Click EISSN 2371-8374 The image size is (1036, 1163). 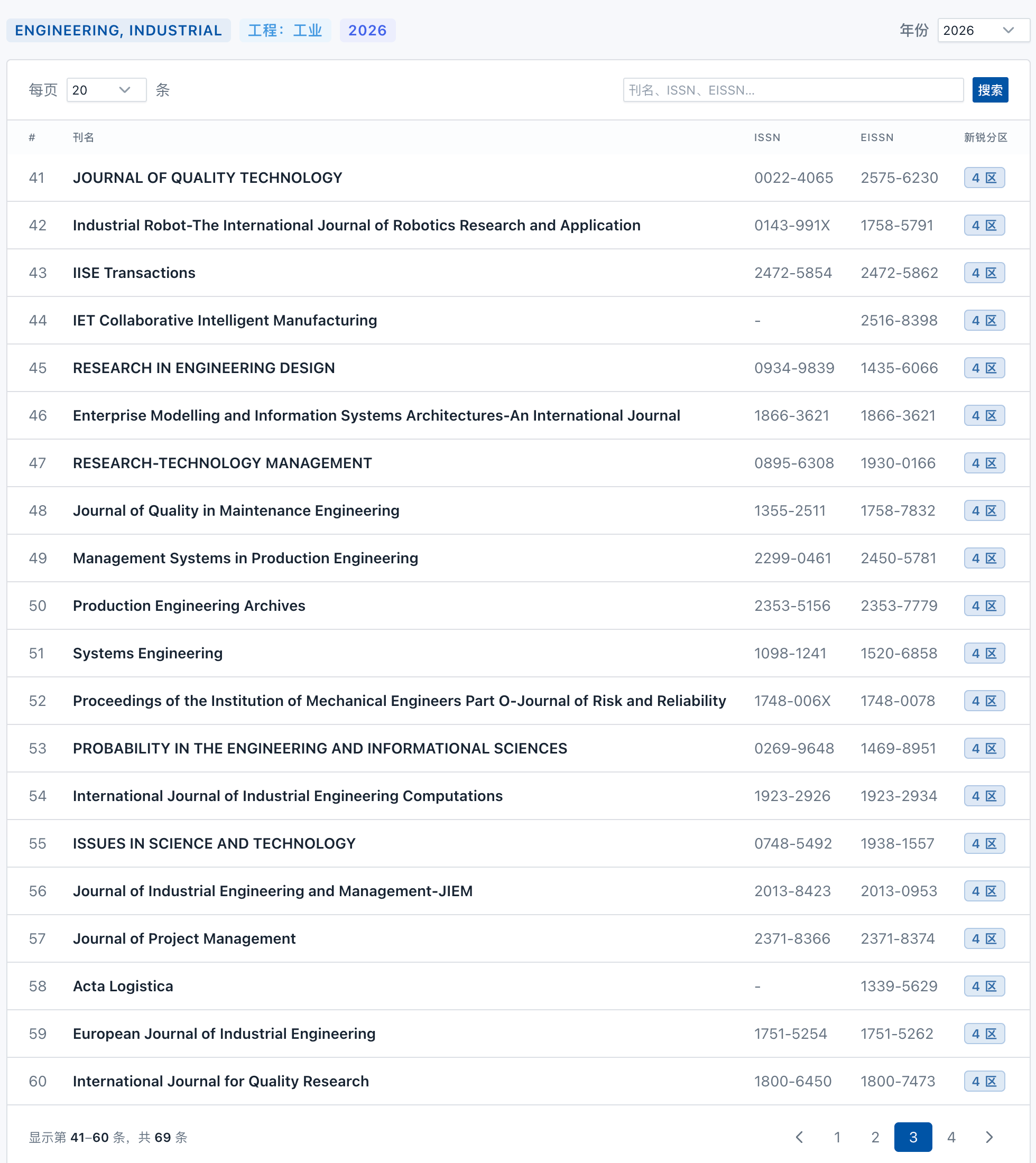point(898,938)
